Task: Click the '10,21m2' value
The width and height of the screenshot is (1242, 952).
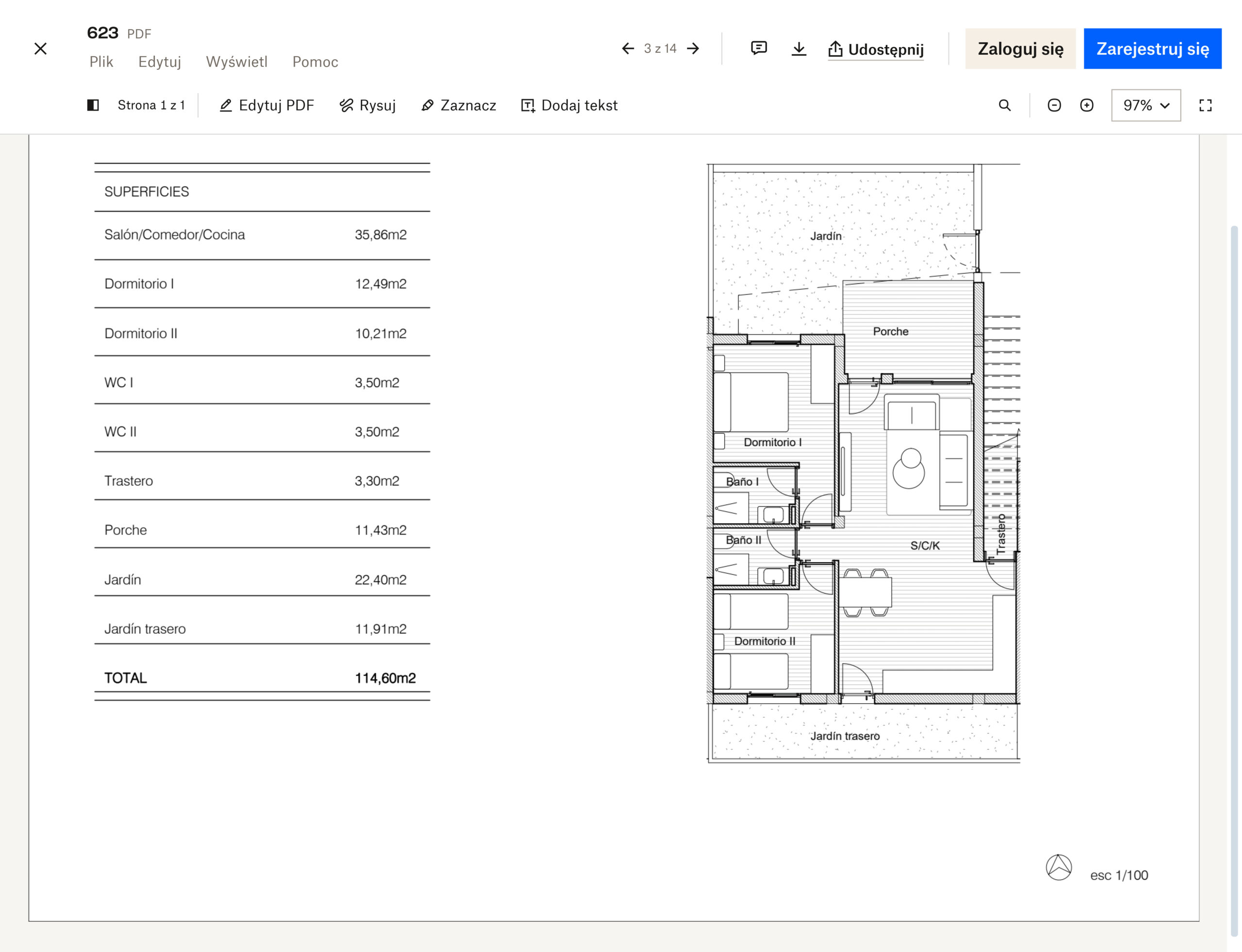Action: click(380, 333)
